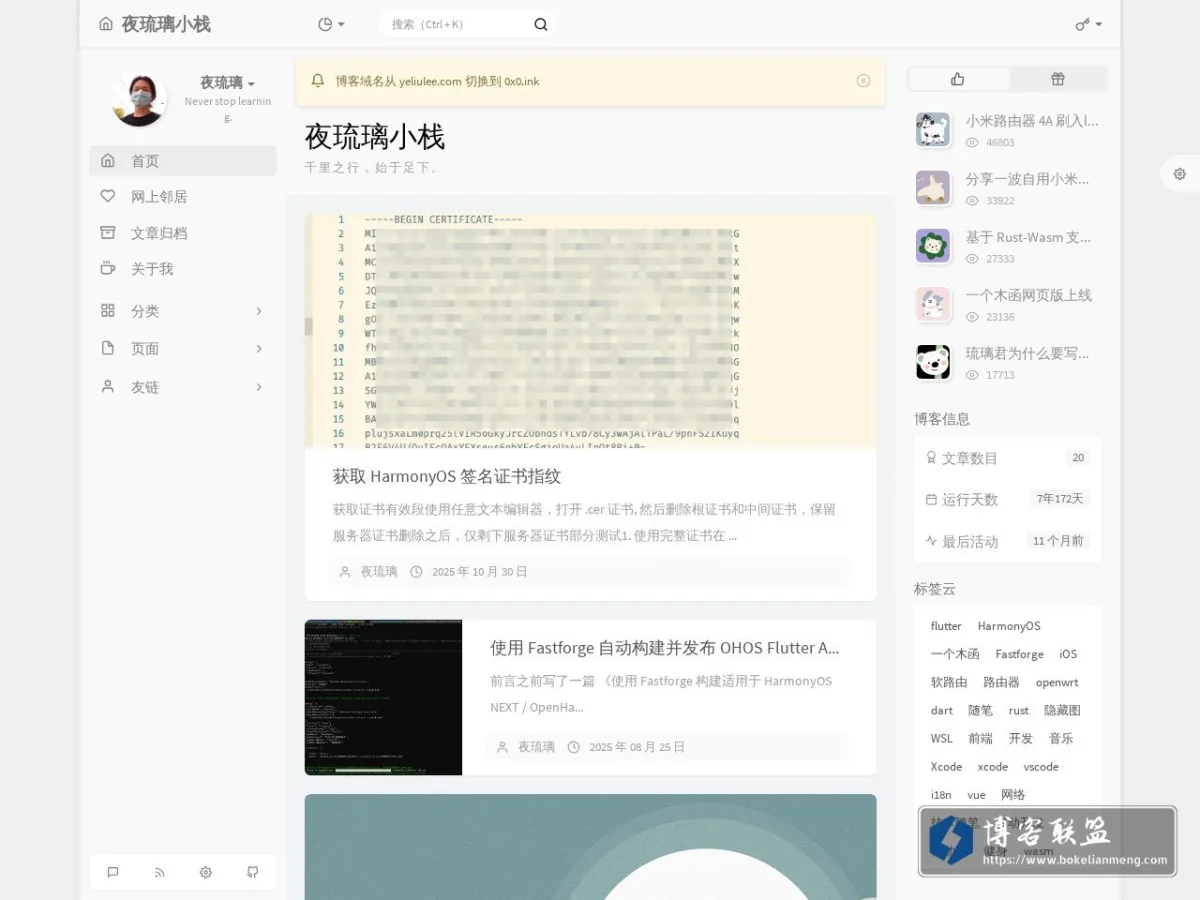The height and width of the screenshot is (900, 1200).
Task: Select the 音乐 tag
Action: (x=1061, y=738)
